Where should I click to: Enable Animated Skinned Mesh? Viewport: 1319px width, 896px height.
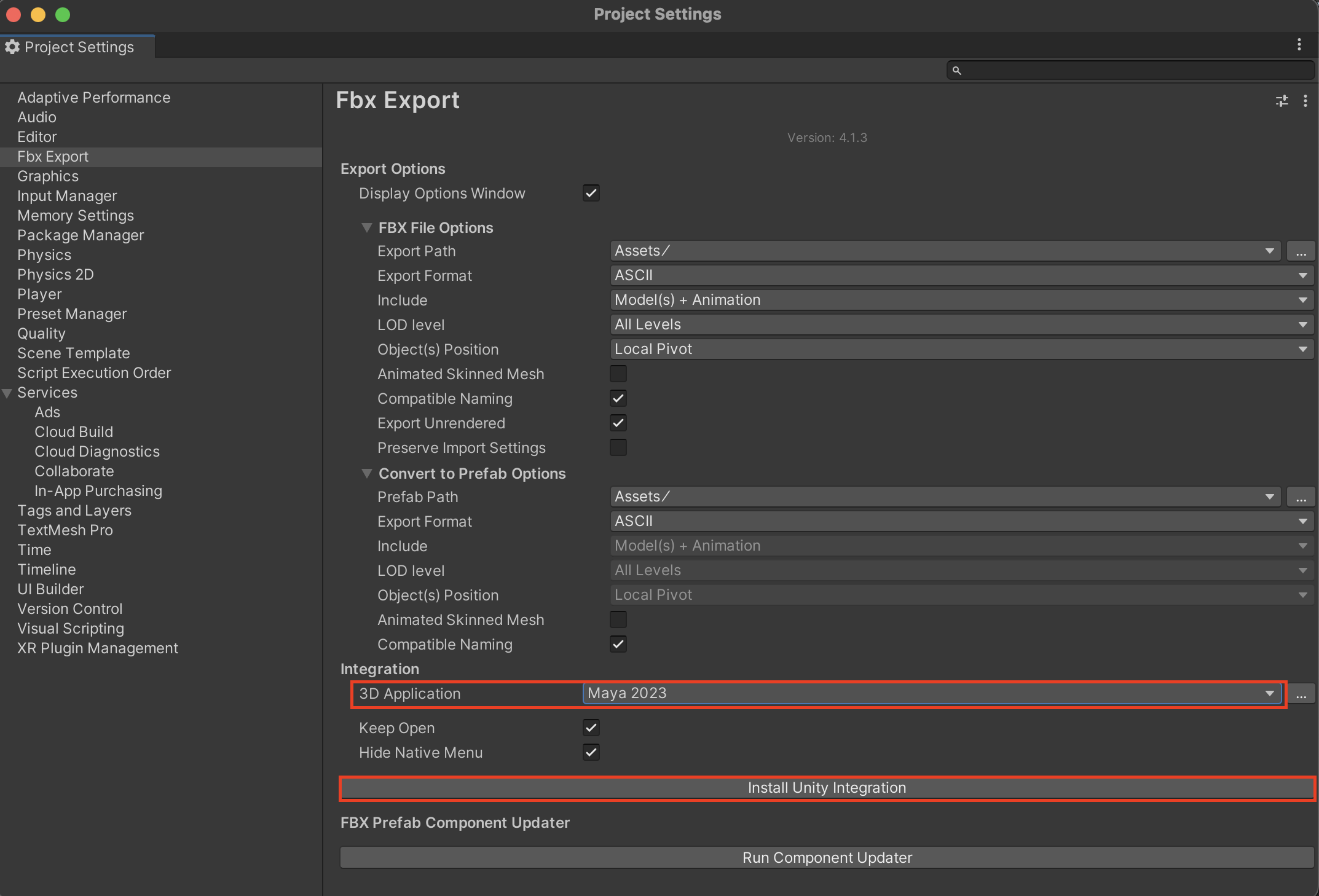tap(618, 374)
